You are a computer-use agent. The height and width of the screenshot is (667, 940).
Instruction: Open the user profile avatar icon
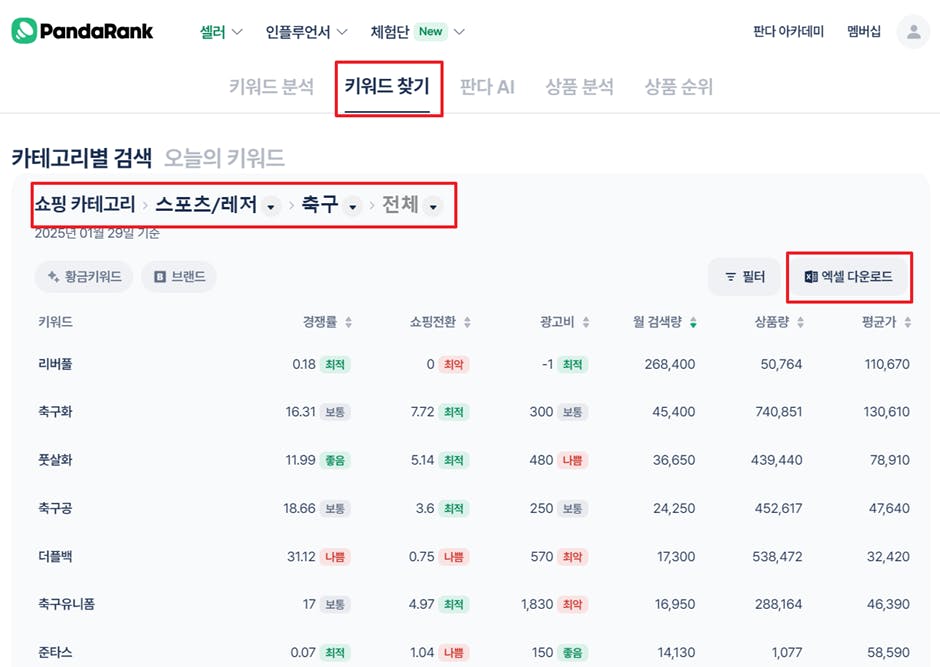click(913, 32)
